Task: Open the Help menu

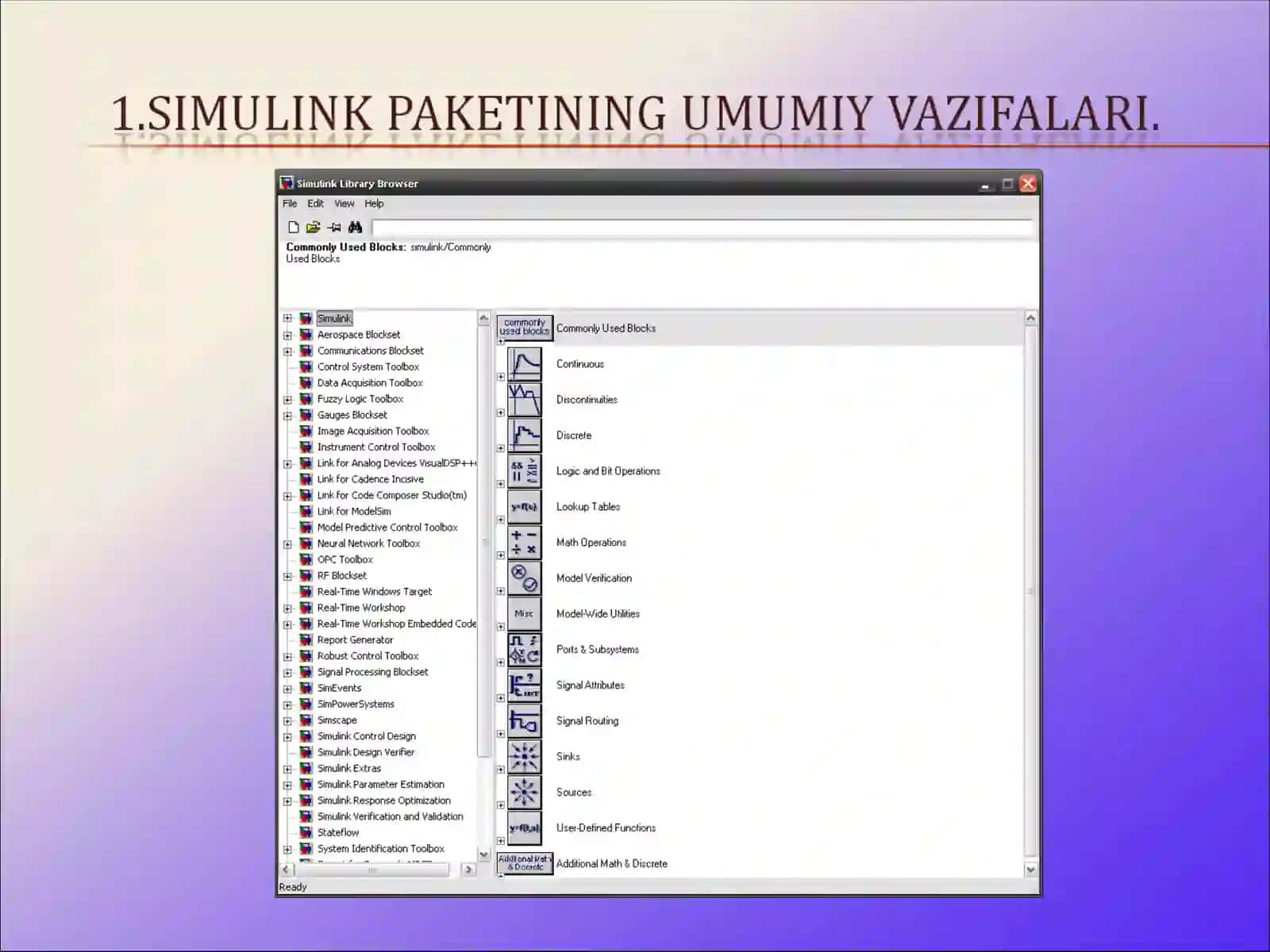Action: click(374, 204)
